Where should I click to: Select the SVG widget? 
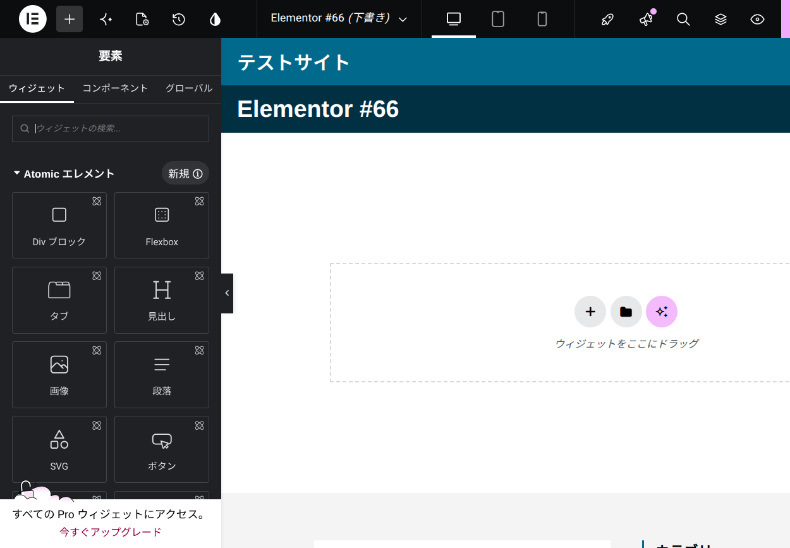click(59, 449)
